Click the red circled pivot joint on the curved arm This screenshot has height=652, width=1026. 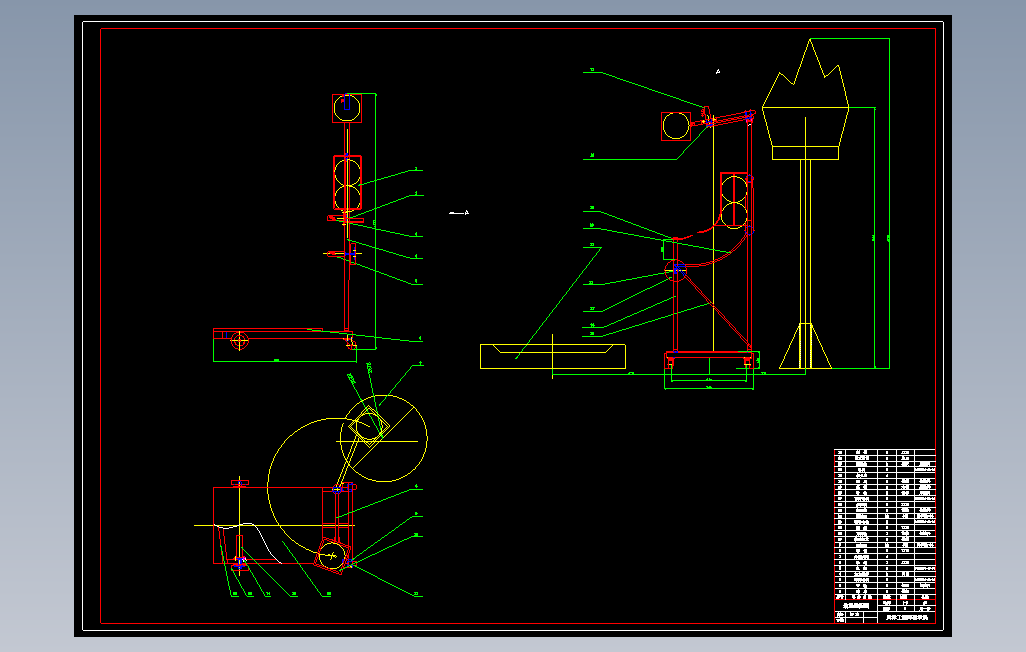676,270
